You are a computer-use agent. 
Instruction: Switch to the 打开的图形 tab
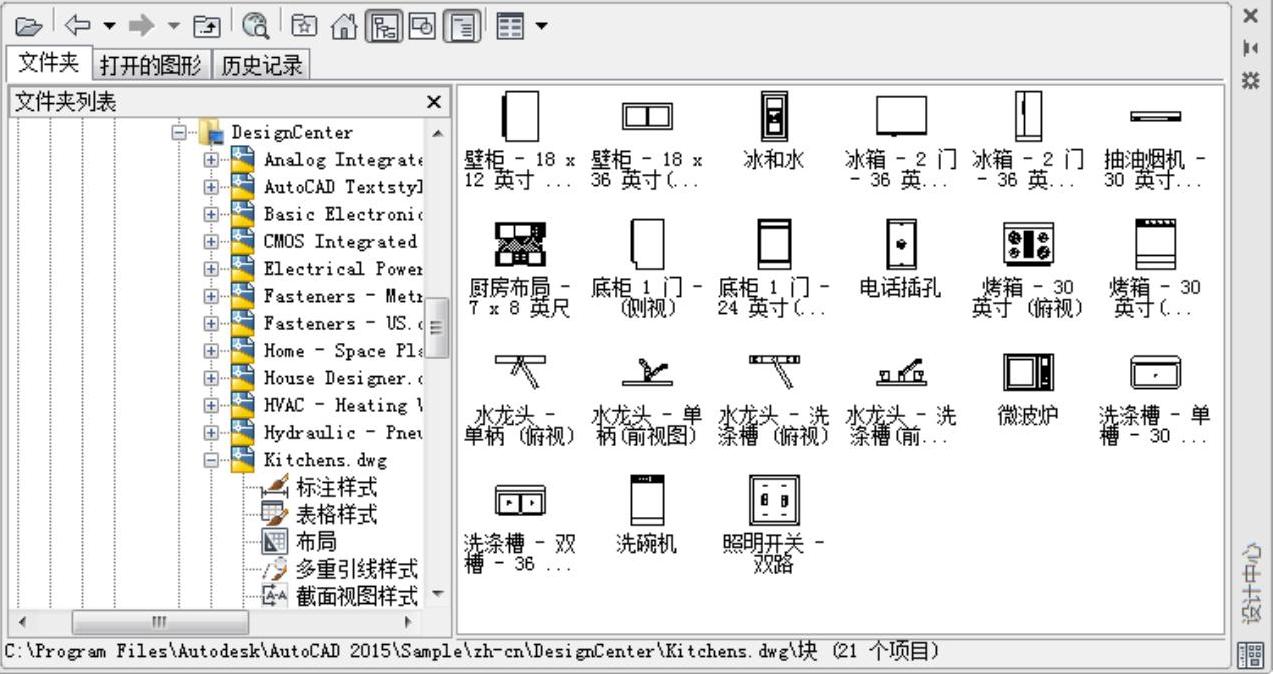tap(151, 66)
